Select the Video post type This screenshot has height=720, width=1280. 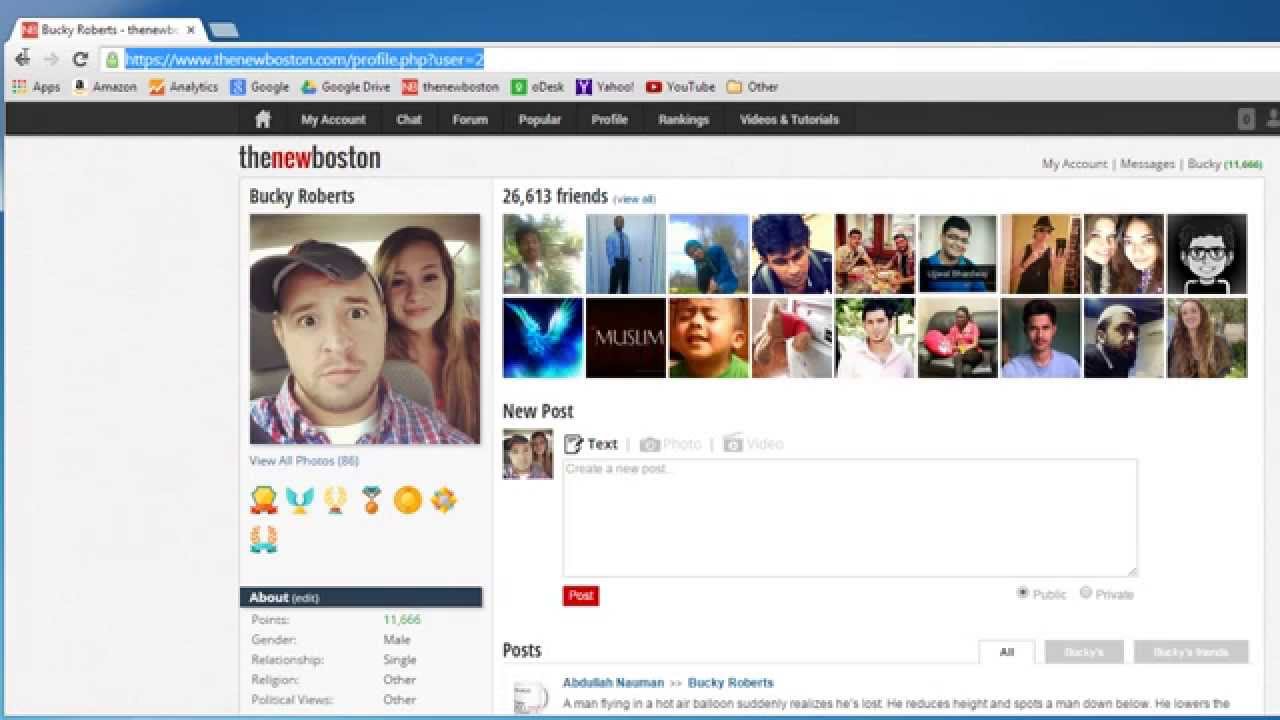[754, 444]
